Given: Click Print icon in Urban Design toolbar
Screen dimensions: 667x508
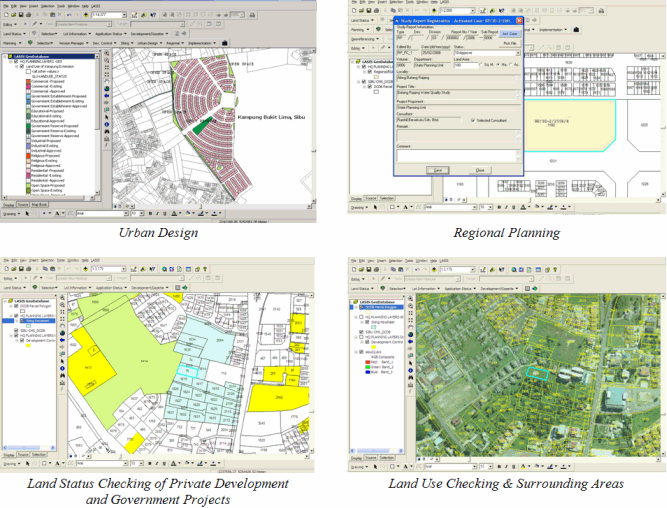Looking at the screenshot, I should (30, 16).
